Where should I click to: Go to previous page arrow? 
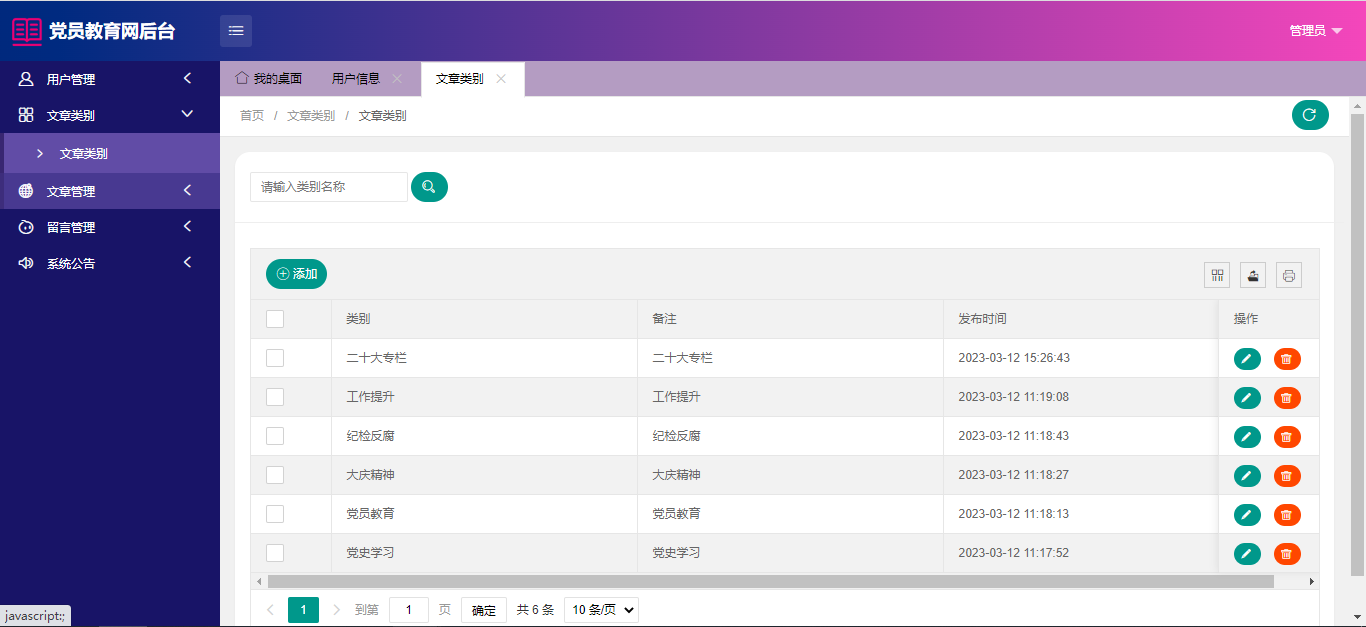[270, 609]
